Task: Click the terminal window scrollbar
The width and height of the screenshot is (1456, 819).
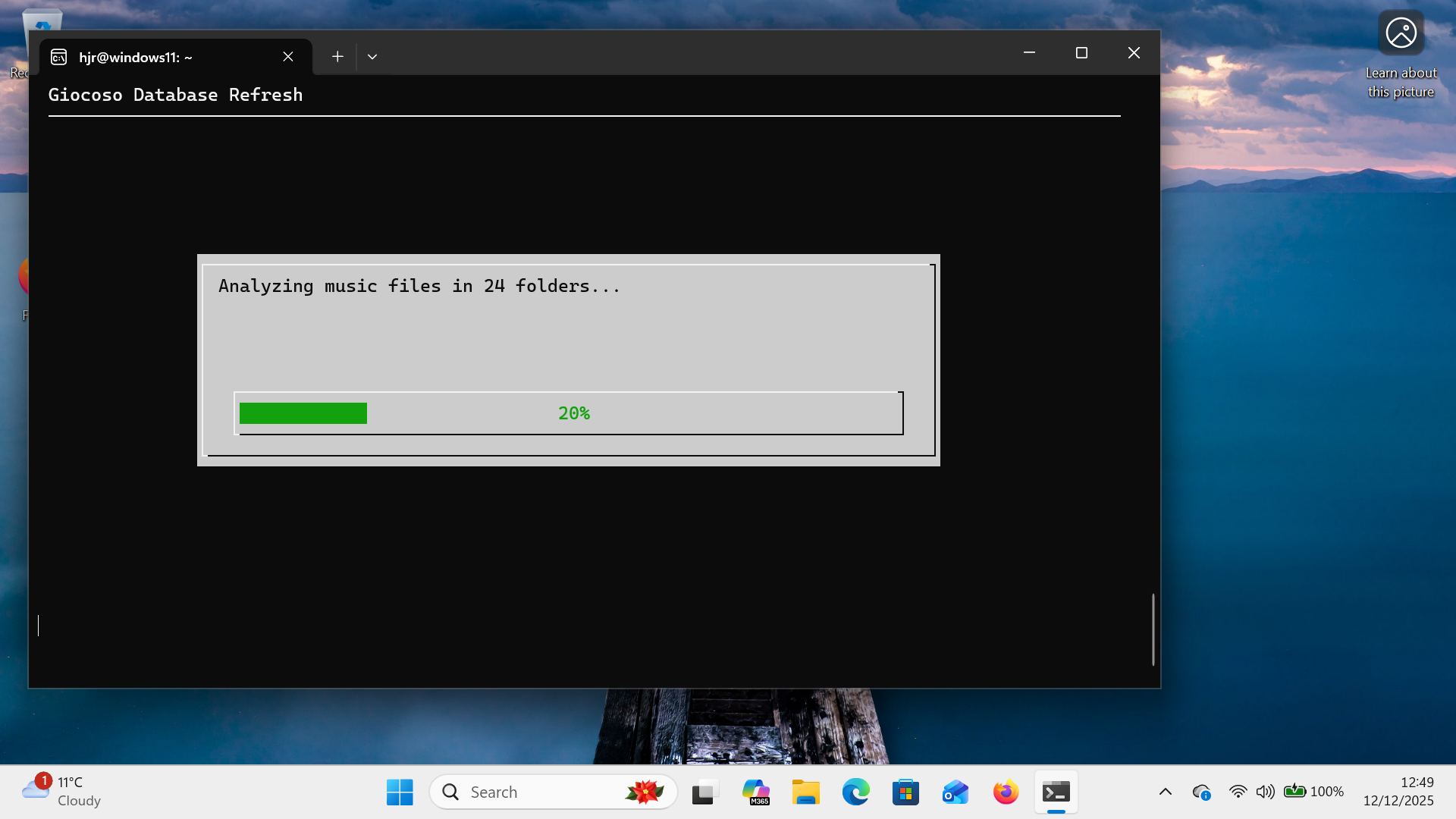Action: coord(1153,629)
